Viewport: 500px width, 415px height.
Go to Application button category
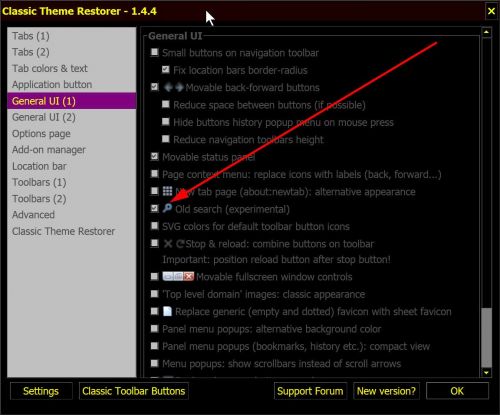(x=71, y=85)
